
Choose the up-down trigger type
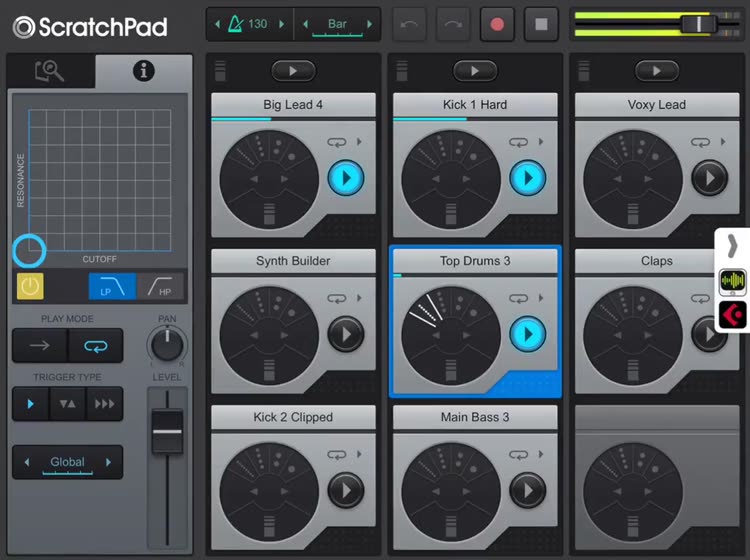click(x=67, y=404)
